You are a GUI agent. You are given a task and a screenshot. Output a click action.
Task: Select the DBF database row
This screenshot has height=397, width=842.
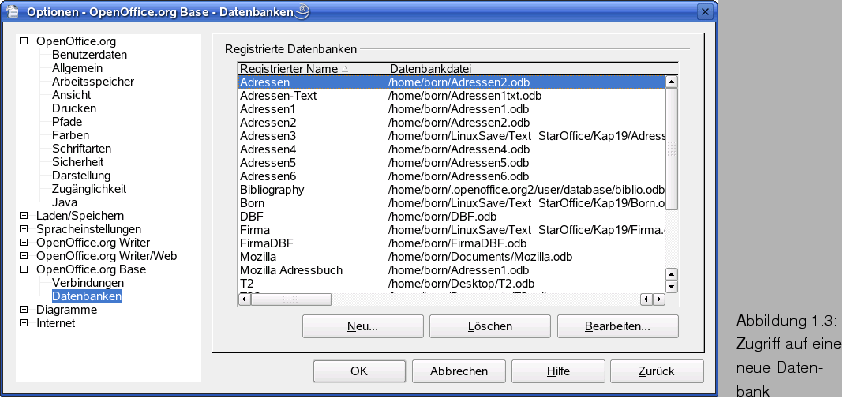(x=451, y=216)
